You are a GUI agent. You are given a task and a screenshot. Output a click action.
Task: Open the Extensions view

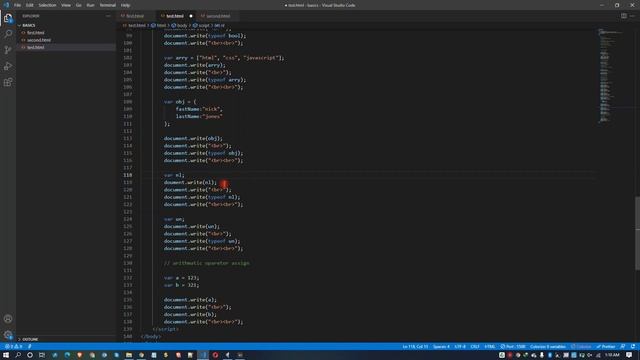8,82
